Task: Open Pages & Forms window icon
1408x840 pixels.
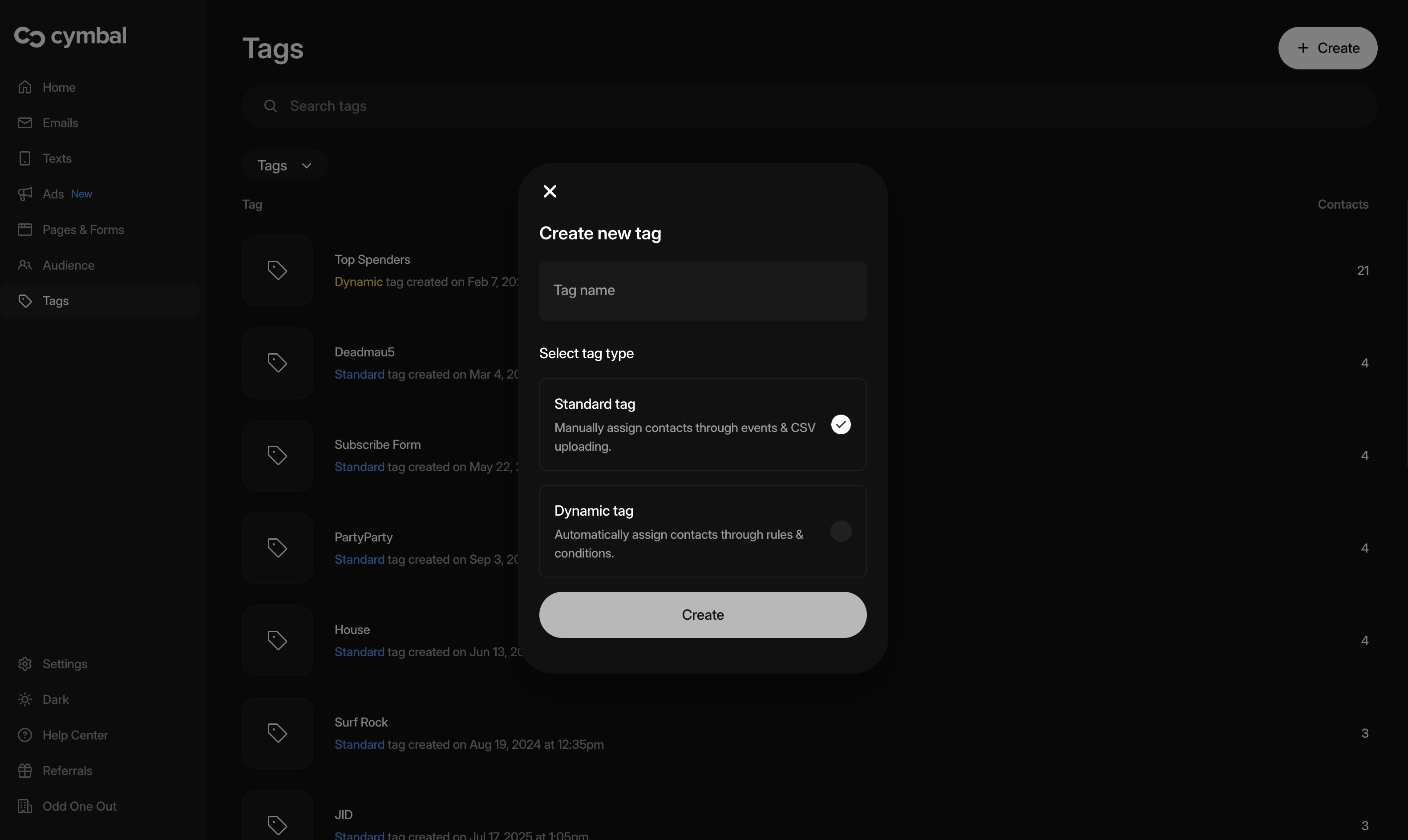Action: 25,230
